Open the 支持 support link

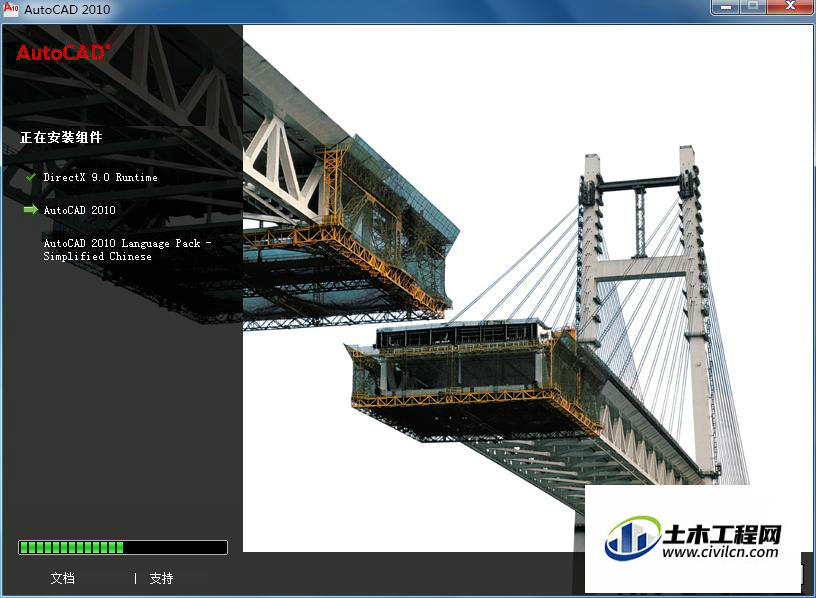161,578
